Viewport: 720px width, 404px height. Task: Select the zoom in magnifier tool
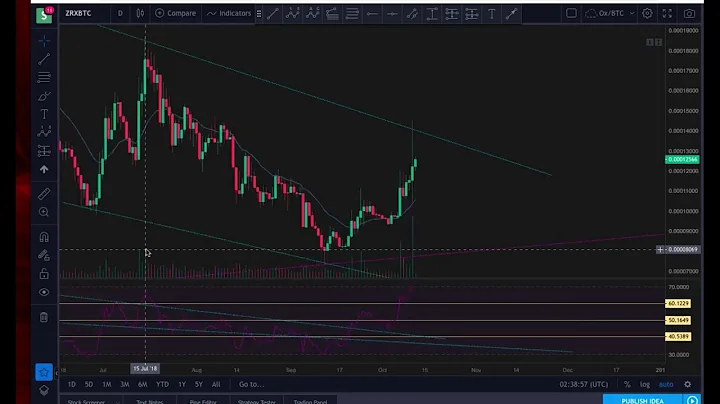pyautogui.click(x=44, y=212)
